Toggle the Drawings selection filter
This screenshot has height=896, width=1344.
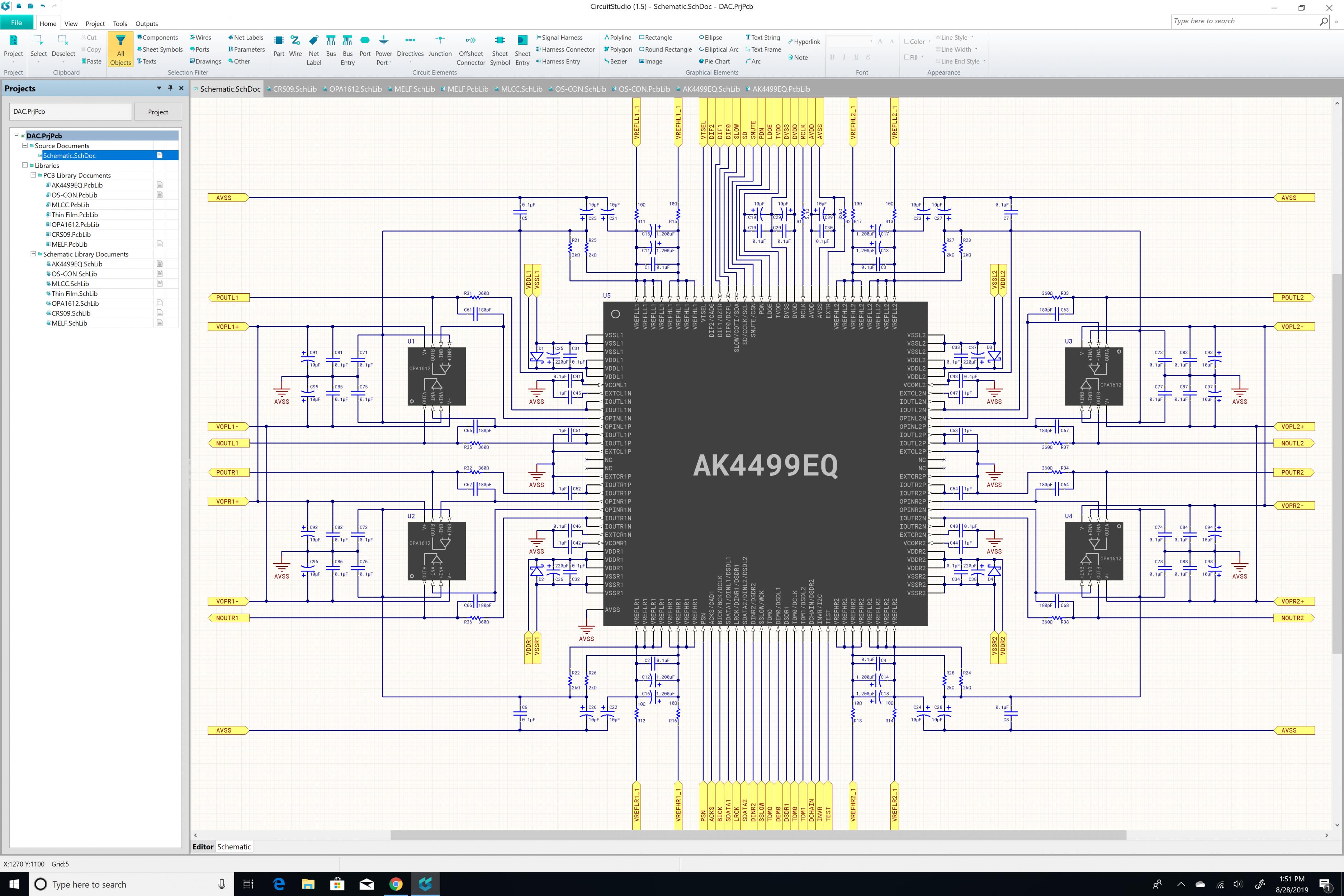point(206,61)
